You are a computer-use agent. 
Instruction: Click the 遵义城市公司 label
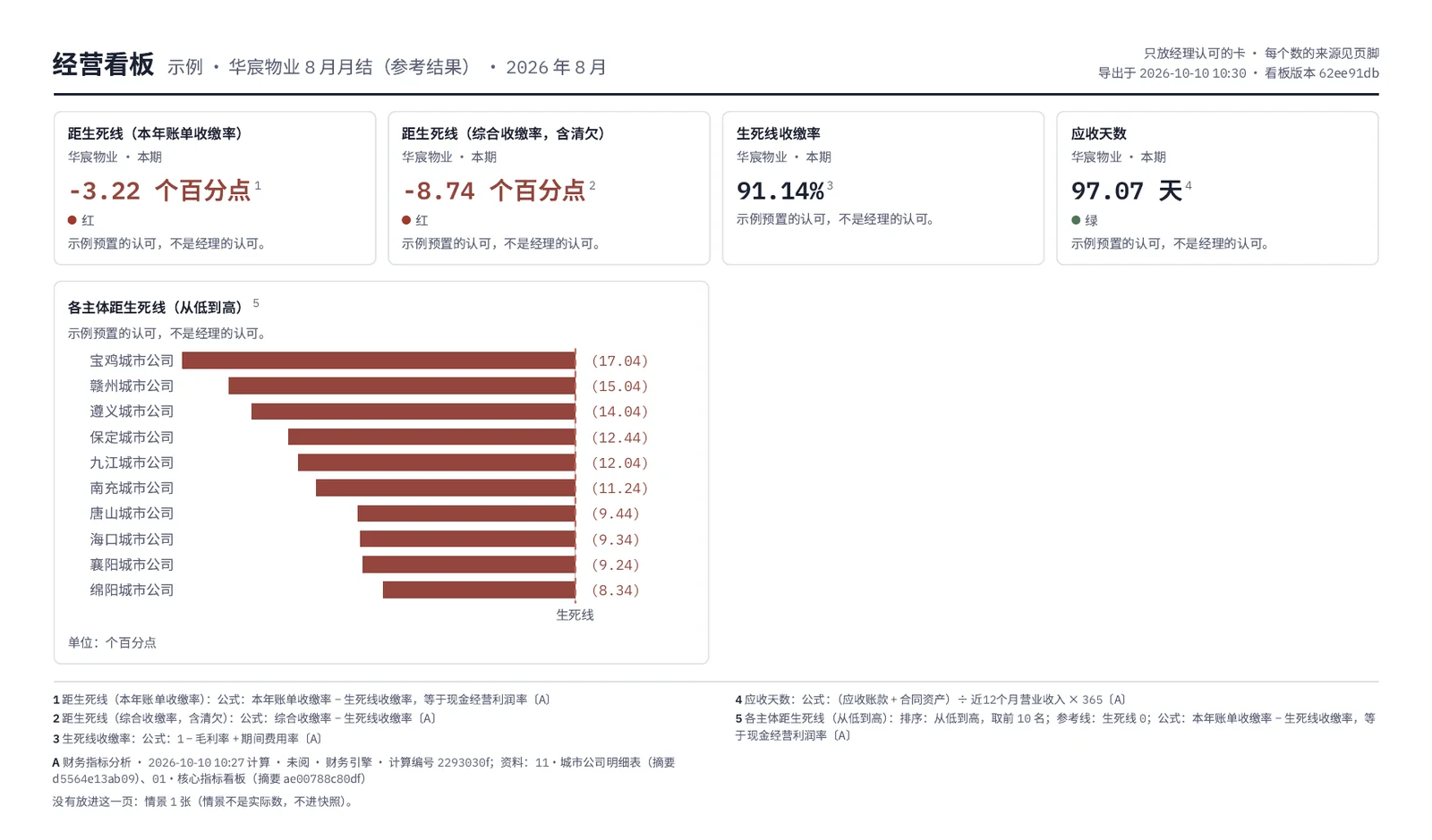132,412
